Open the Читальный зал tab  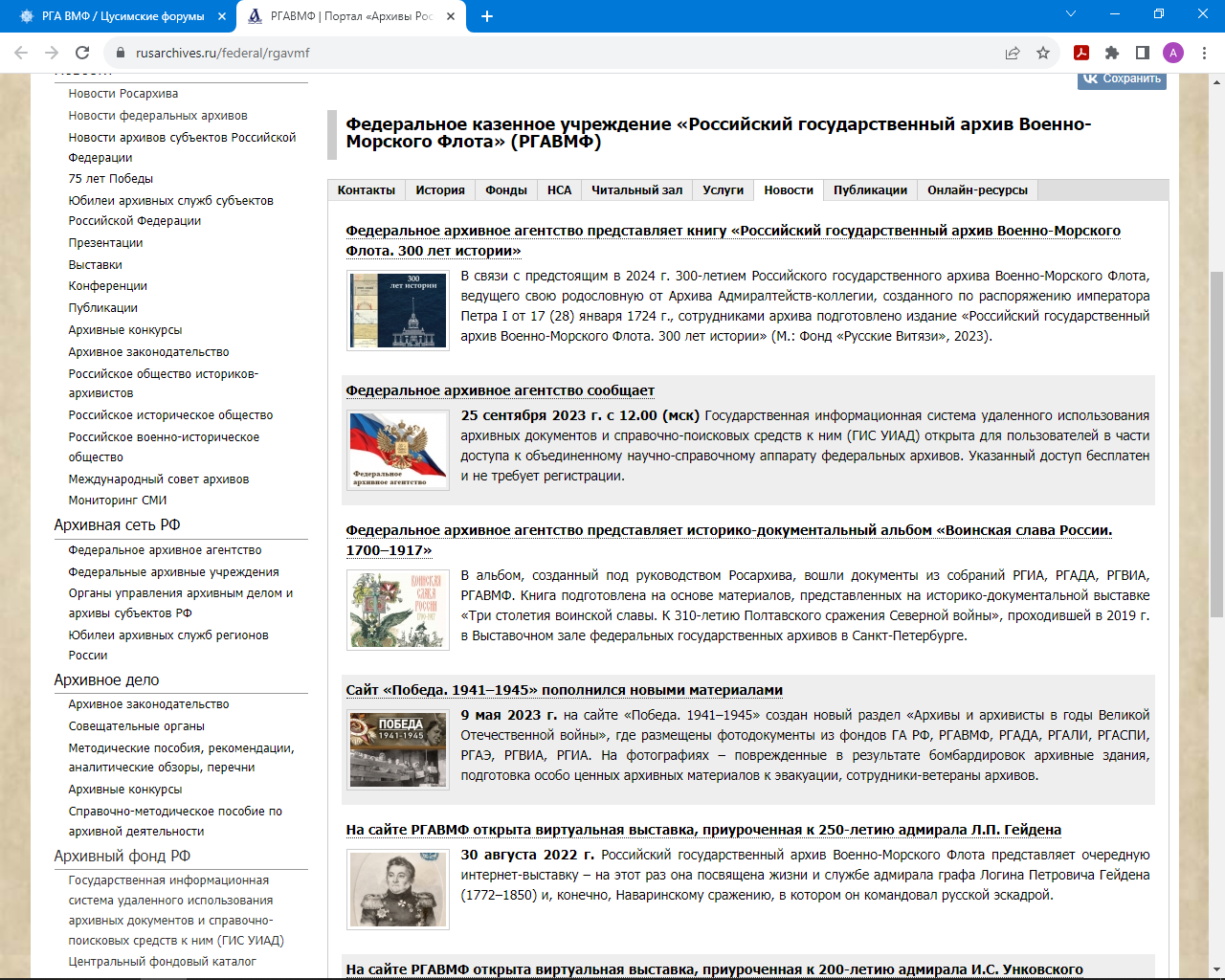637,190
